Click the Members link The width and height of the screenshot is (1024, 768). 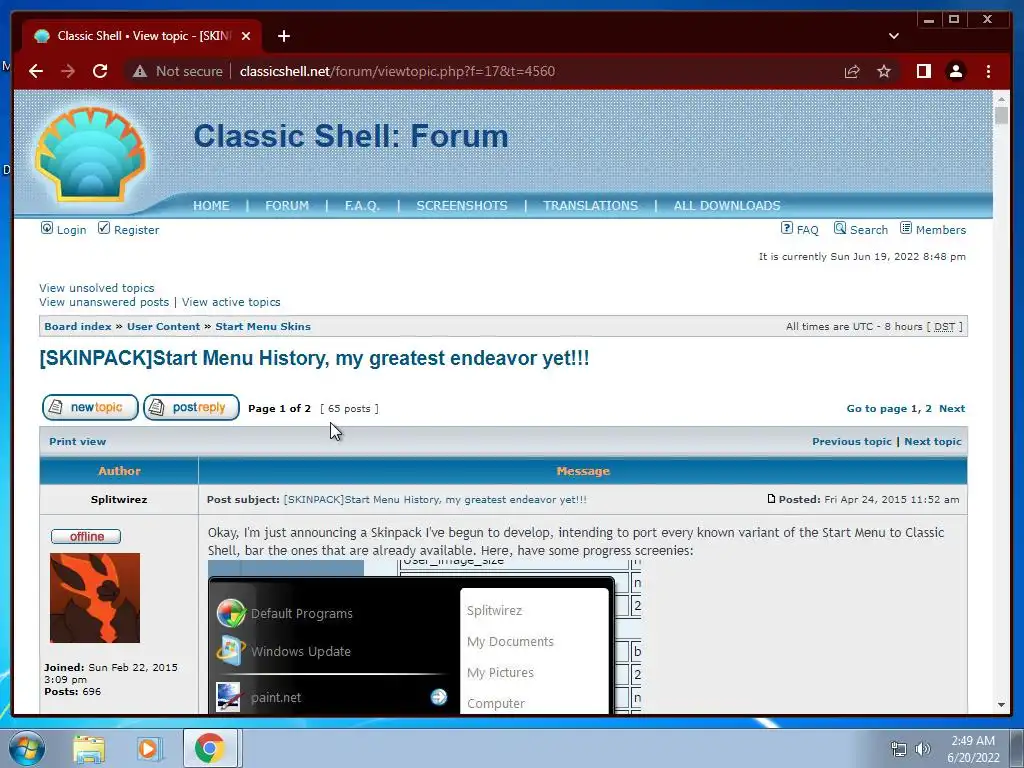click(x=940, y=230)
